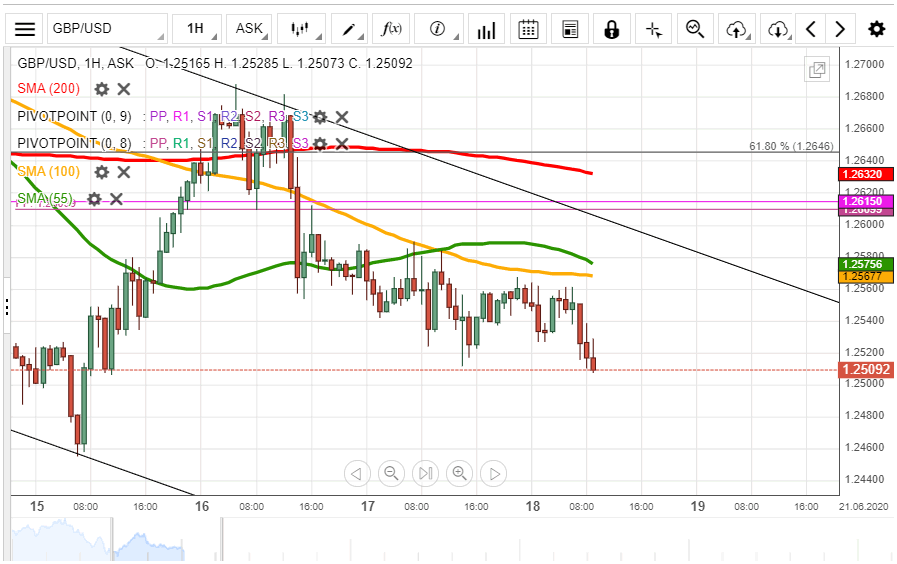The height and width of the screenshot is (564, 897).
Task: Open the GBP/USD instrument dropdown
Action: click(x=107, y=29)
